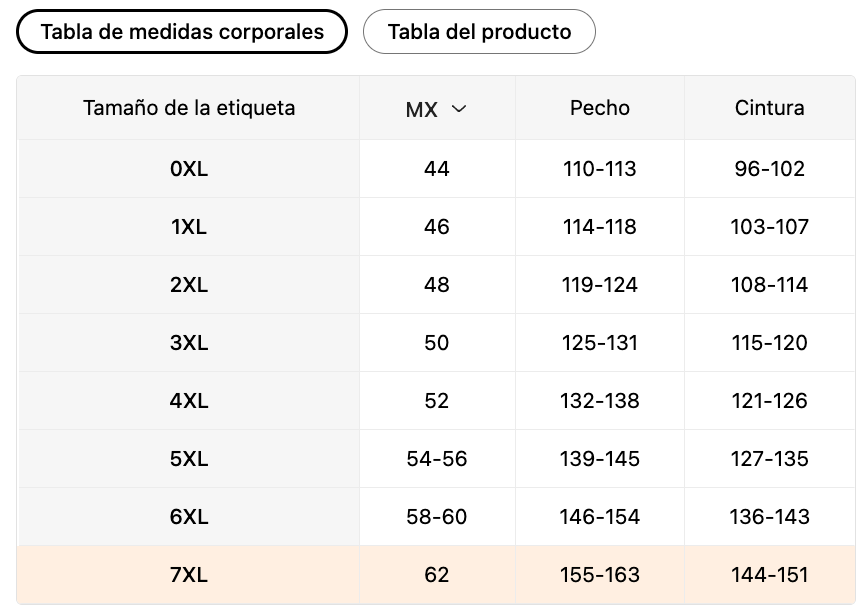
Task: Click the MX value 62 cell
Action: coord(437,575)
